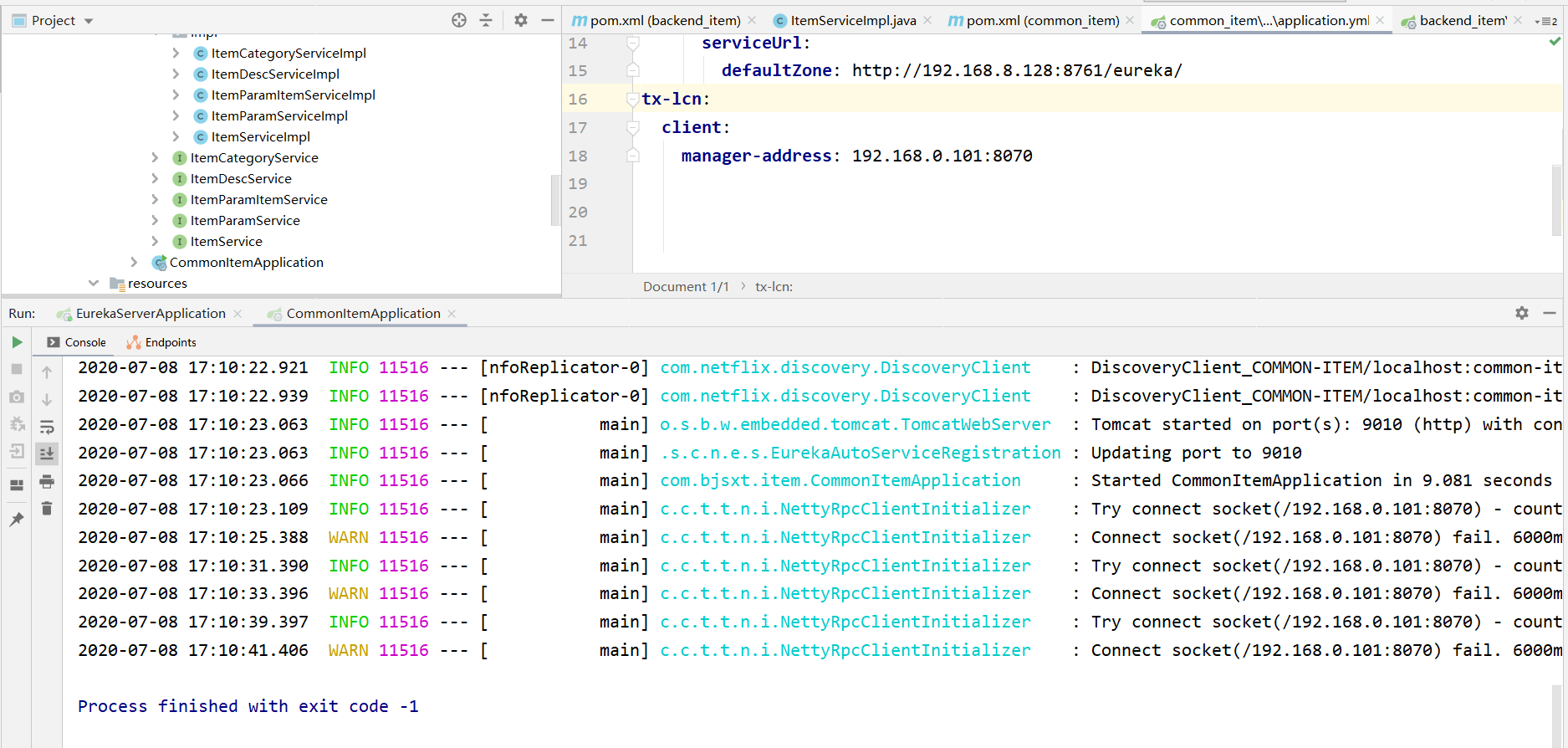Collapse the tx-lcn block fold marker

(633, 100)
